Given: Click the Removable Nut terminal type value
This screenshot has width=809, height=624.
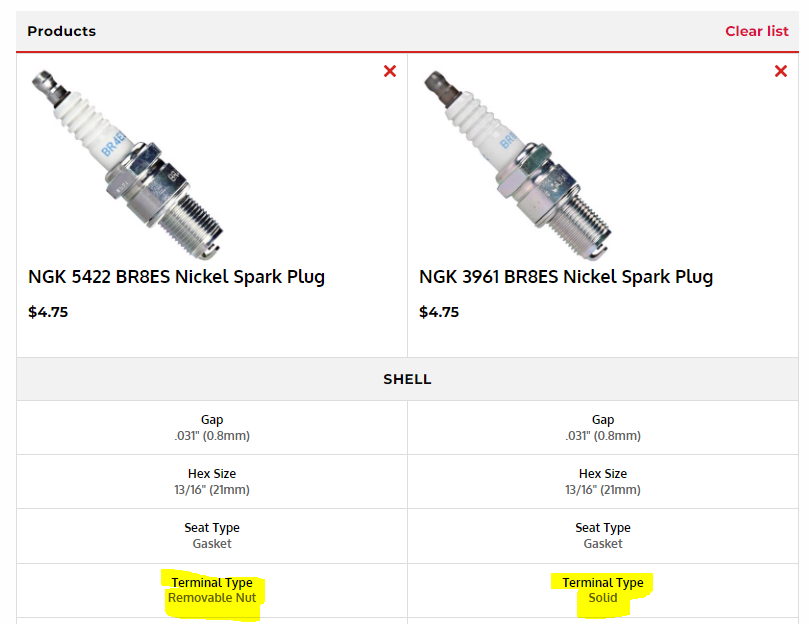Looking at the screenshot, I should point(212,598).
